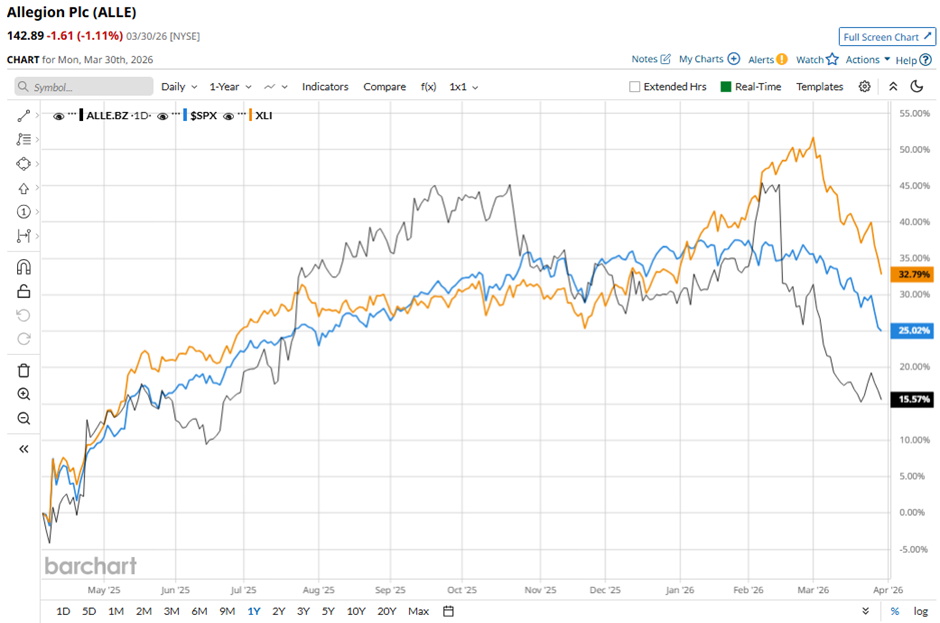Pick the measurement range tool
Image resolution: width=940 pixels, height=623 pixels.
[23, 236]
